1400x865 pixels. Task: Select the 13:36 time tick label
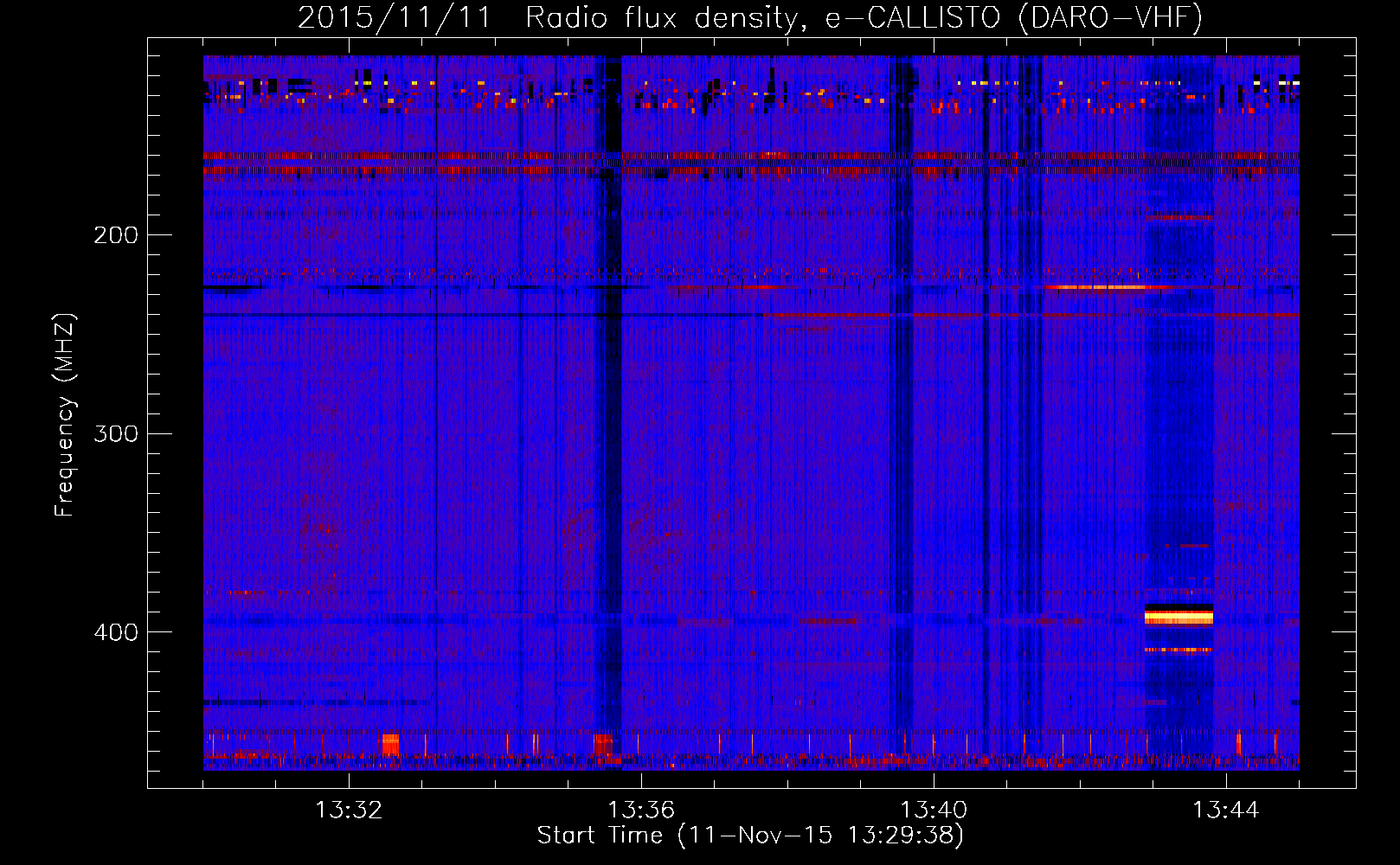point(641,810)
